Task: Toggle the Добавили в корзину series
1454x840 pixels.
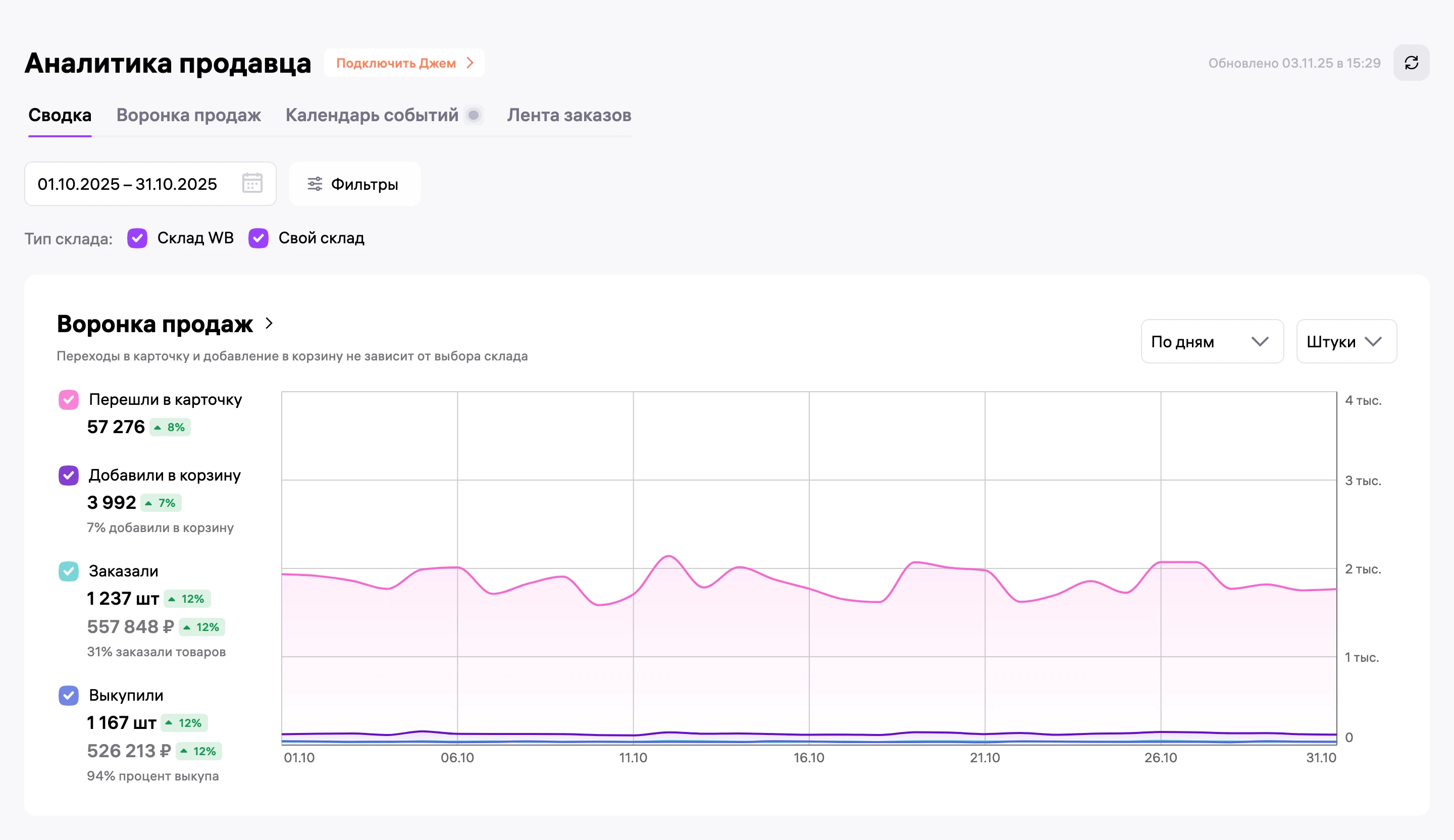Action: click(x=69, y=476)
